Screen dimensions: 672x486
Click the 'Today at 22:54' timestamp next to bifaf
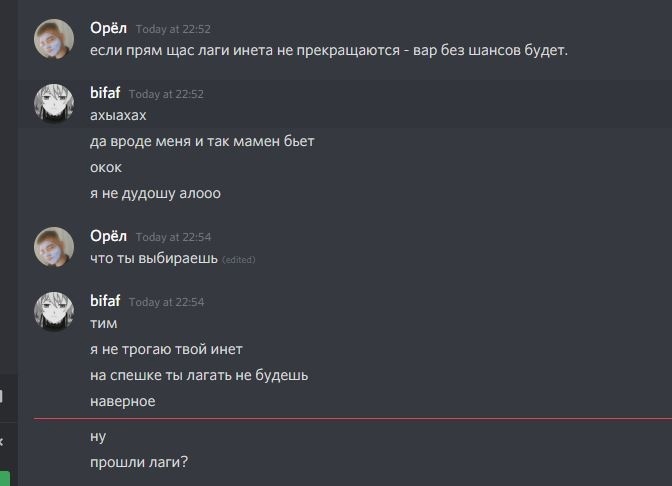click(x=166, y=302)
